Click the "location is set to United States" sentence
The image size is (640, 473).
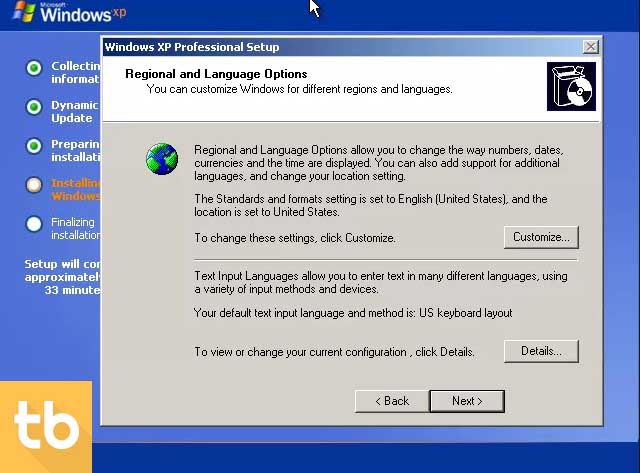tap(267, 212)
